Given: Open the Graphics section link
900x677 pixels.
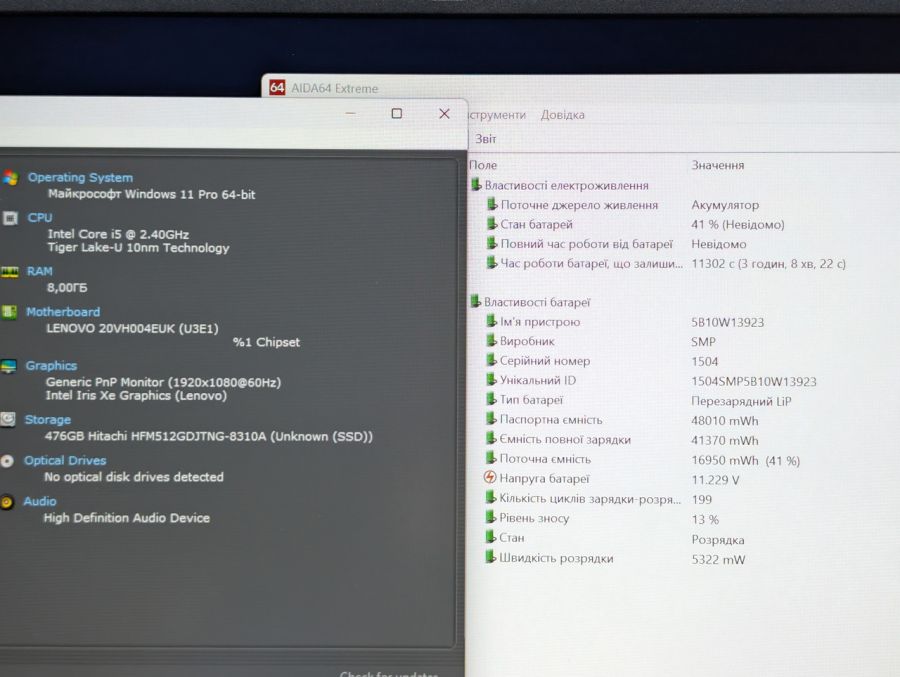Looking at the screenshot, I should coord(51,366).
